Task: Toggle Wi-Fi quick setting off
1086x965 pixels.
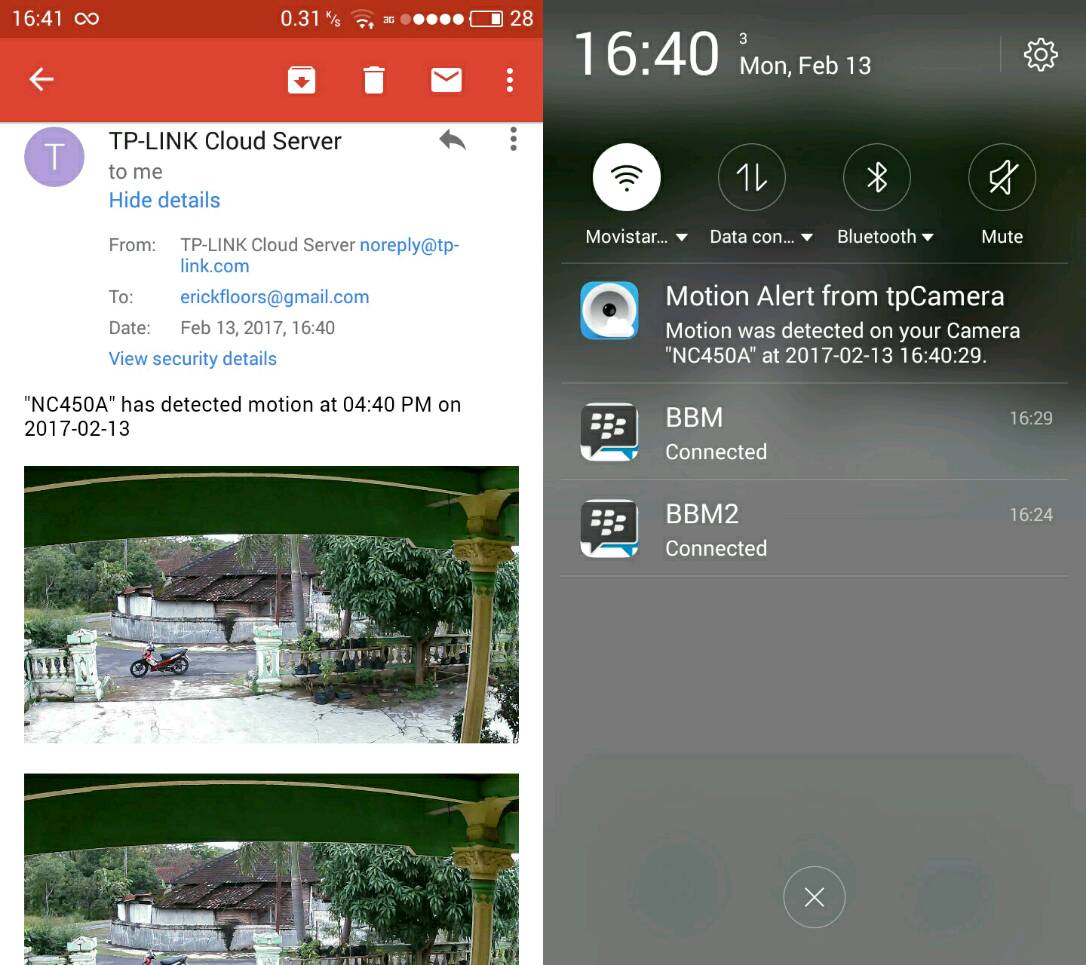Action: [x=626, y=177]
